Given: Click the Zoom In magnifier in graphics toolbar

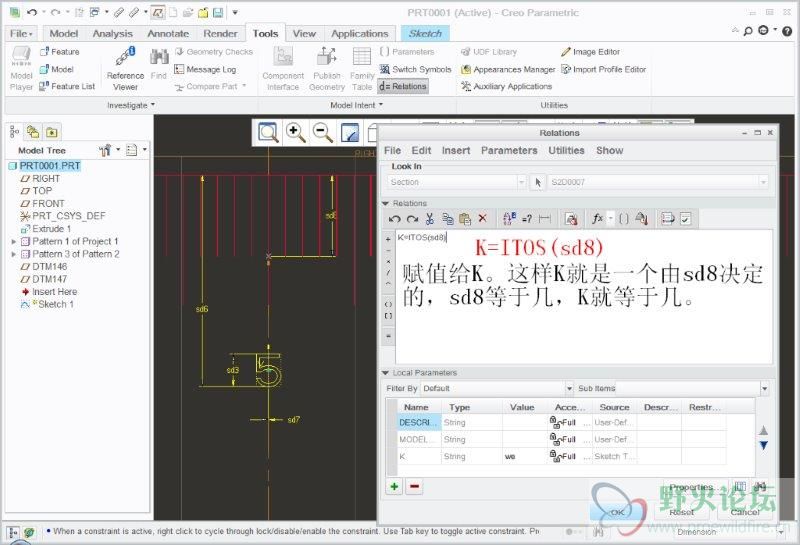Looking at the screenshot, I should tap(295, 132).
